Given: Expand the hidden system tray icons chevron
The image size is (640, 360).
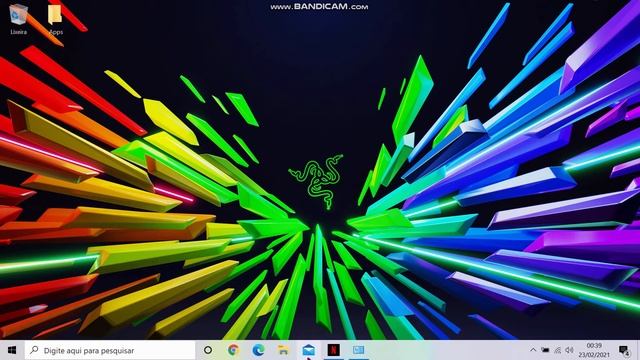Looking at the screenshot, I should [x=533, y=350].
